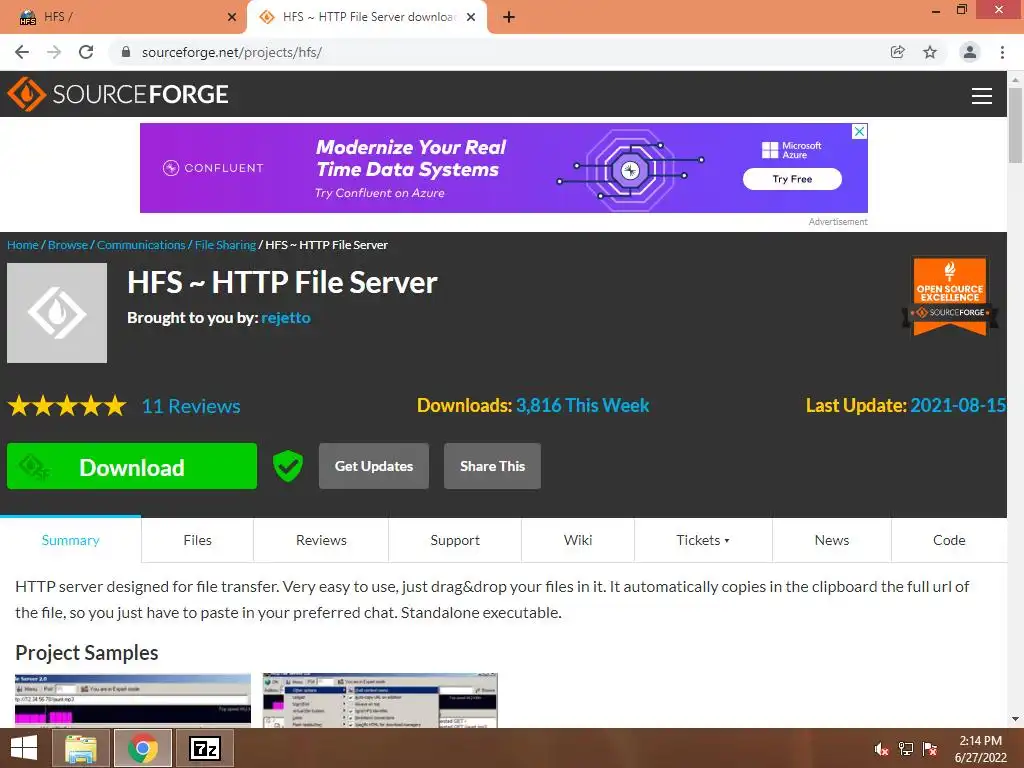The width and height of the screenshot is (1024, 768).
Task: Open the 11 Reviews link
Action: (191, 406)
